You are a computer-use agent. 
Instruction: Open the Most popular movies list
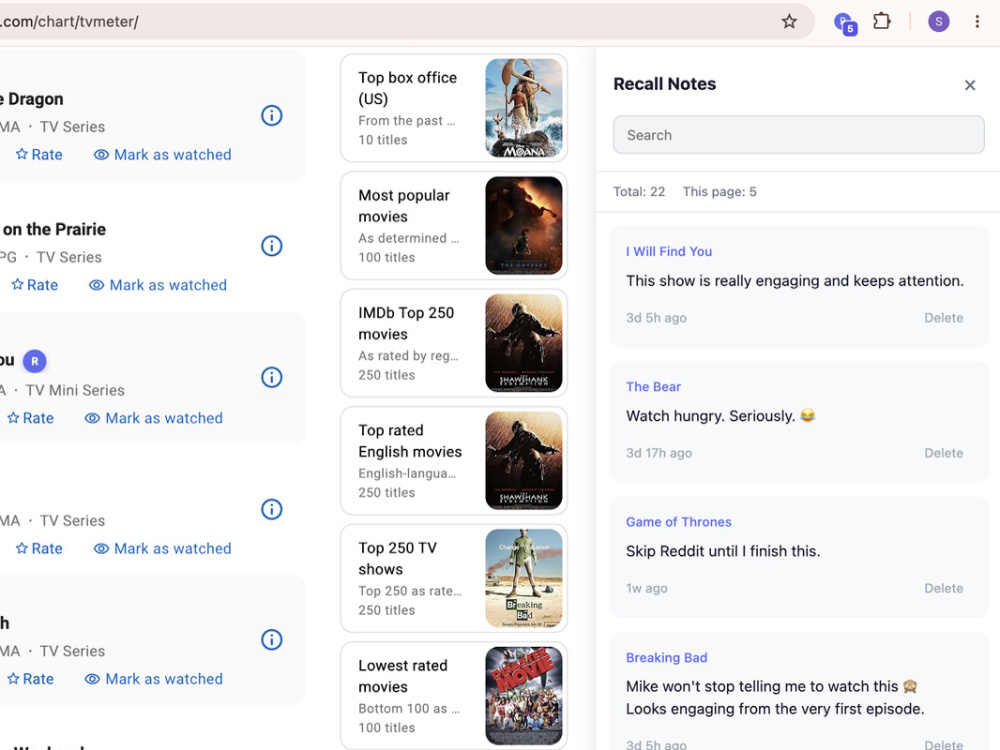pyautogui.click(x=454, y=225)
